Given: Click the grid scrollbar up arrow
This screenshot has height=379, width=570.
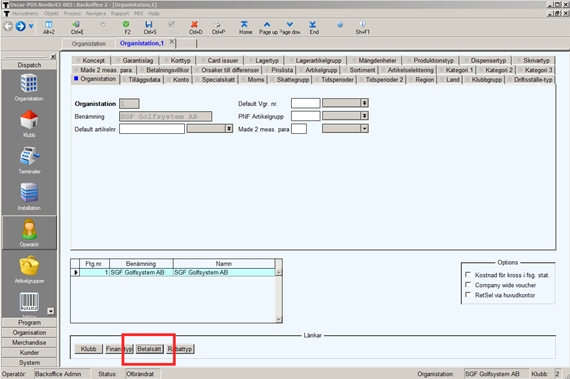Looking at the screenshot, I should coord(278,272).
